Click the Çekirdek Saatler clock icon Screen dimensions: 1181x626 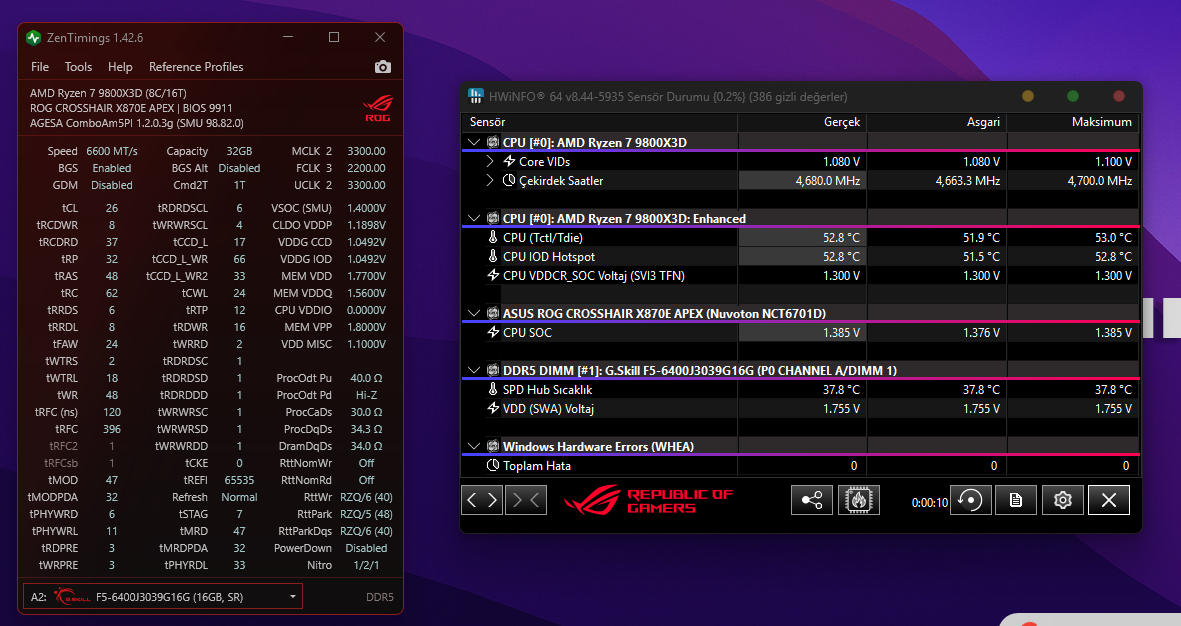508,181
